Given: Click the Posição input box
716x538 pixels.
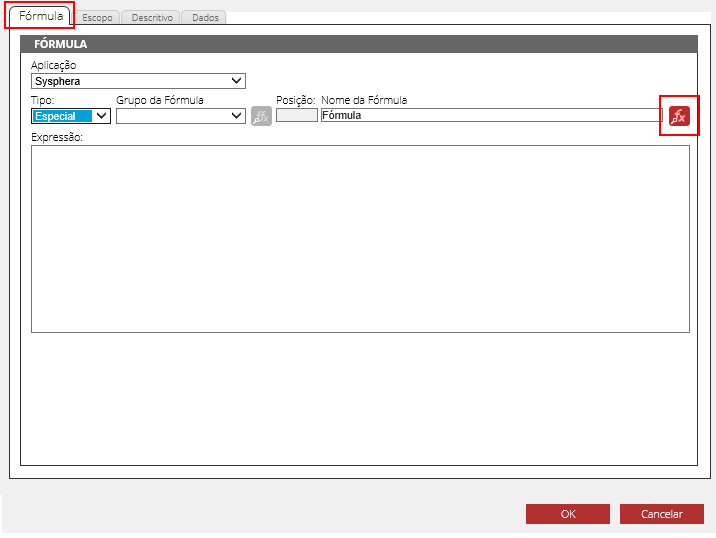Looking at the screenshot, I should [x=297, y=115].
